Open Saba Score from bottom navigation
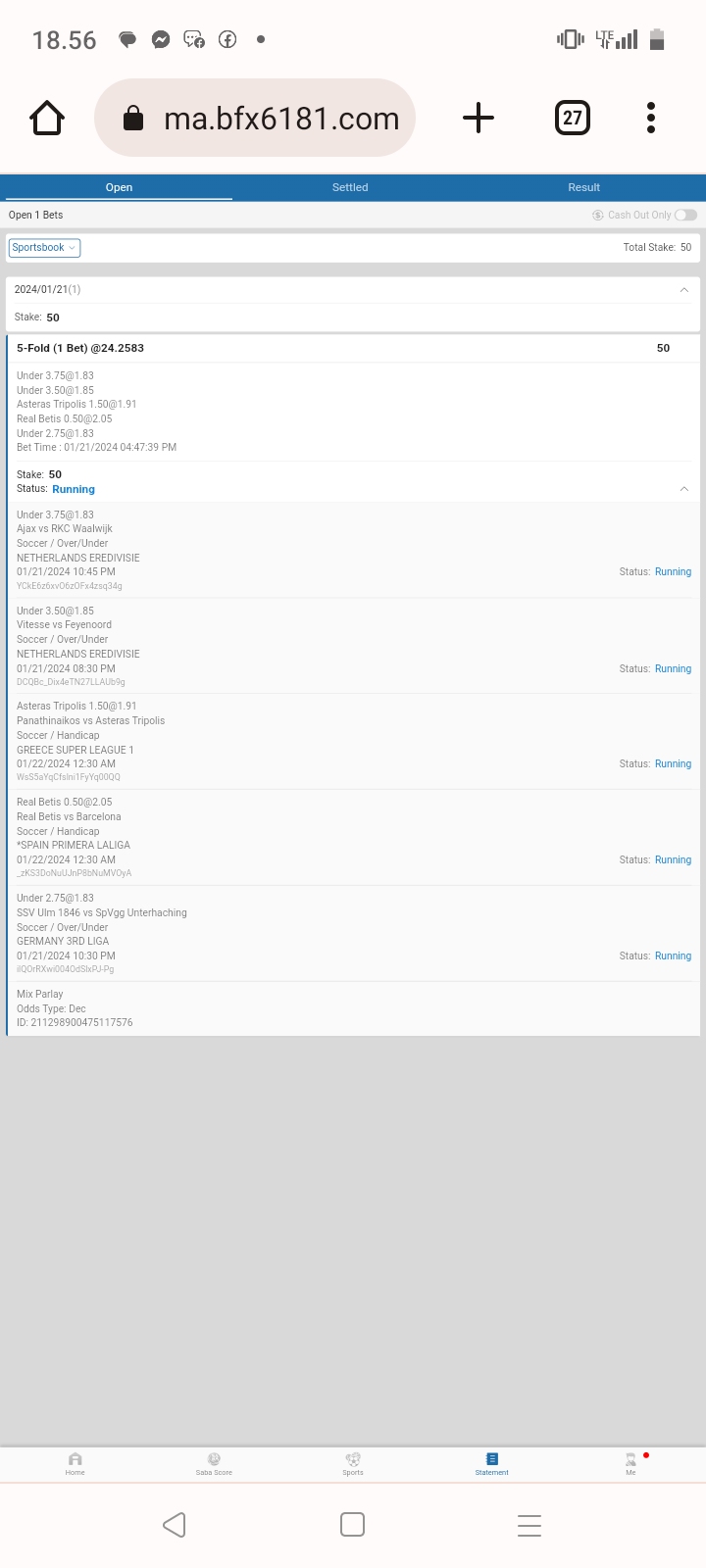 click(x=214, y=1462)
